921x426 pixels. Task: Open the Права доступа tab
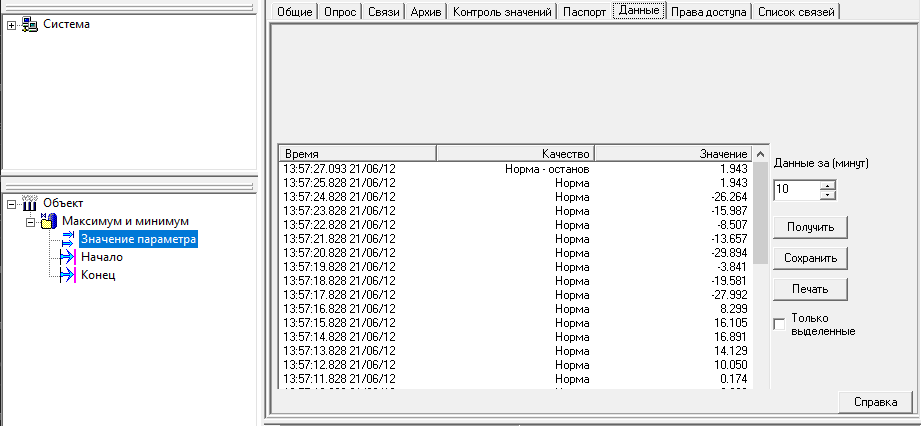[709, 12]
